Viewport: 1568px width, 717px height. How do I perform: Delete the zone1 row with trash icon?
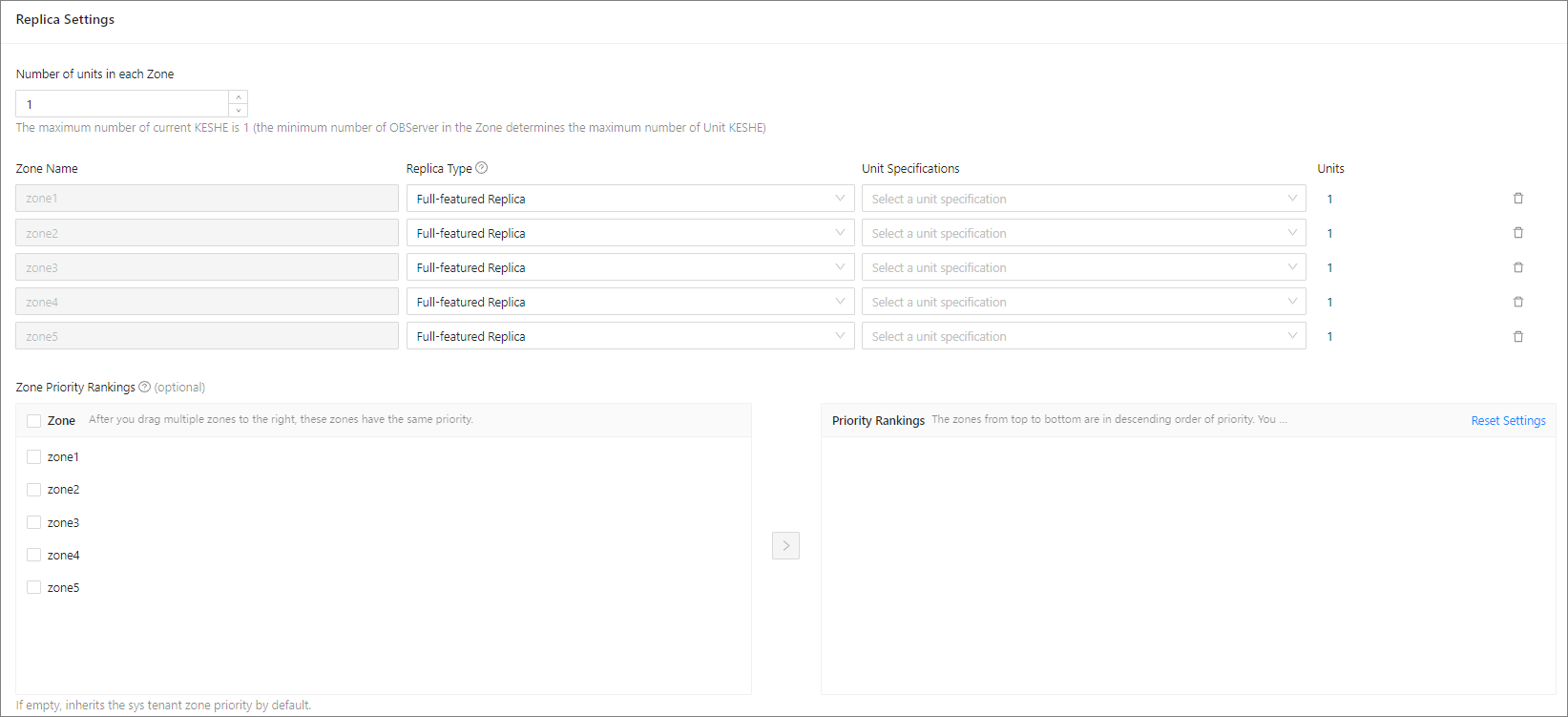[1517, 199]
